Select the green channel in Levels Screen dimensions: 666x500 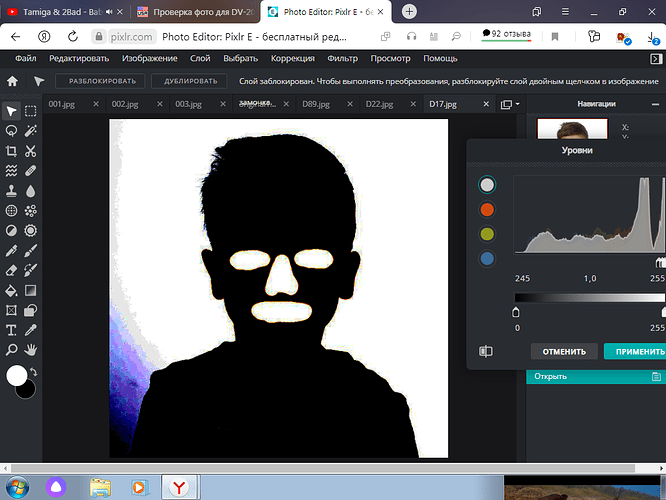[x=487, y=234]
